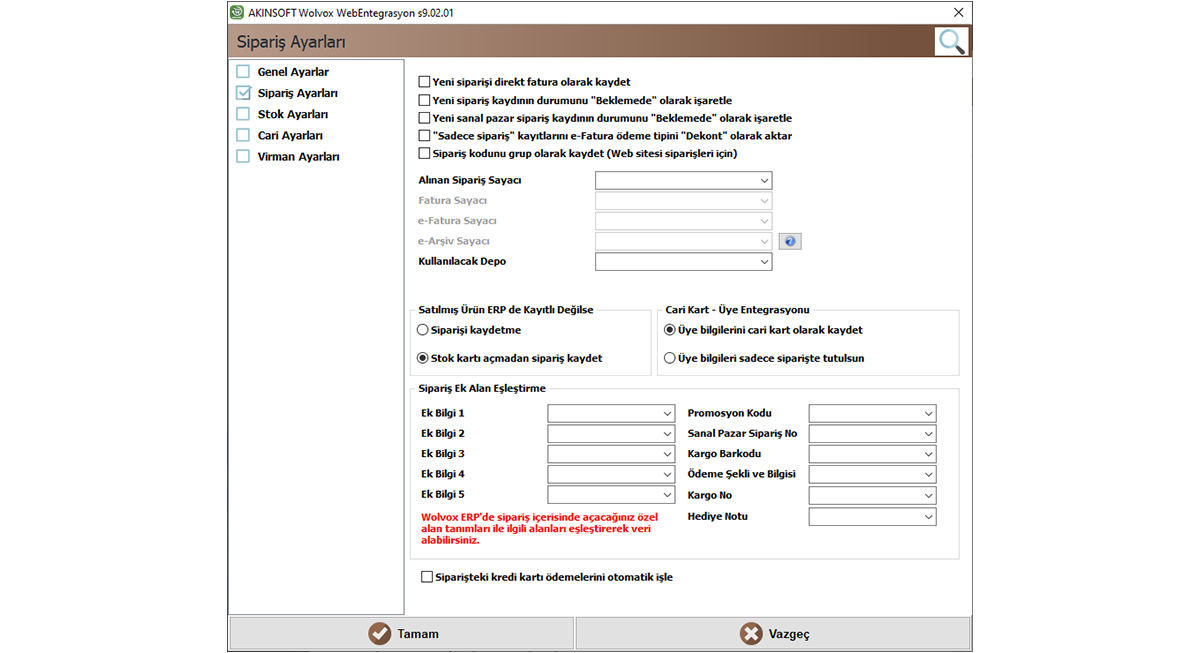This screenshot has width=1200, height=653.
Task: Select "Siparişi kaydetme" radio option
Action: click(x=422, y=330)
